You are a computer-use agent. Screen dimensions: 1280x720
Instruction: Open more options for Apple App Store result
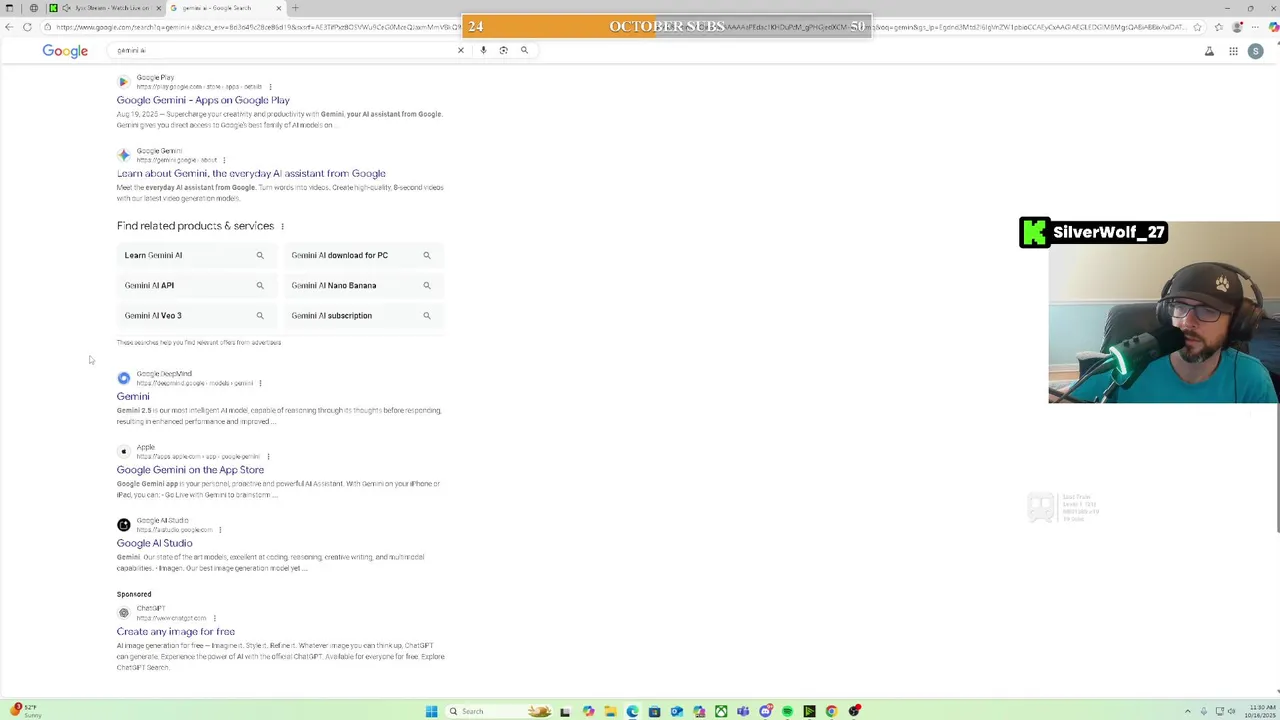point(268,456)
